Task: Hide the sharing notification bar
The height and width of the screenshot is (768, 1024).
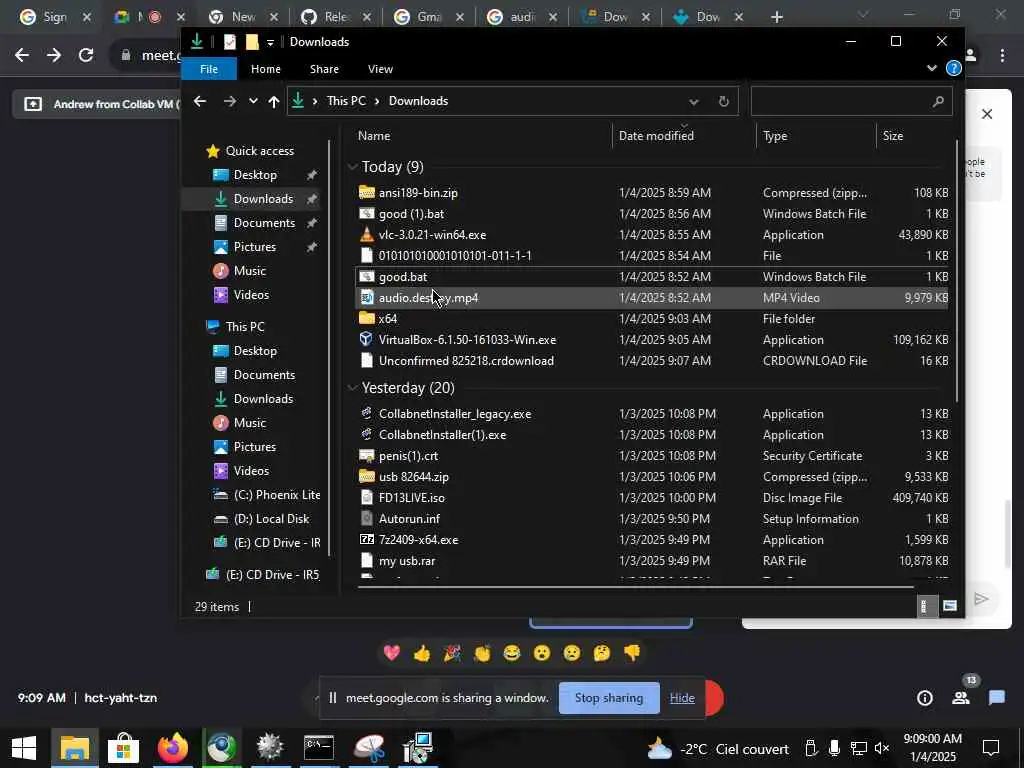Action: coord(682,698)
